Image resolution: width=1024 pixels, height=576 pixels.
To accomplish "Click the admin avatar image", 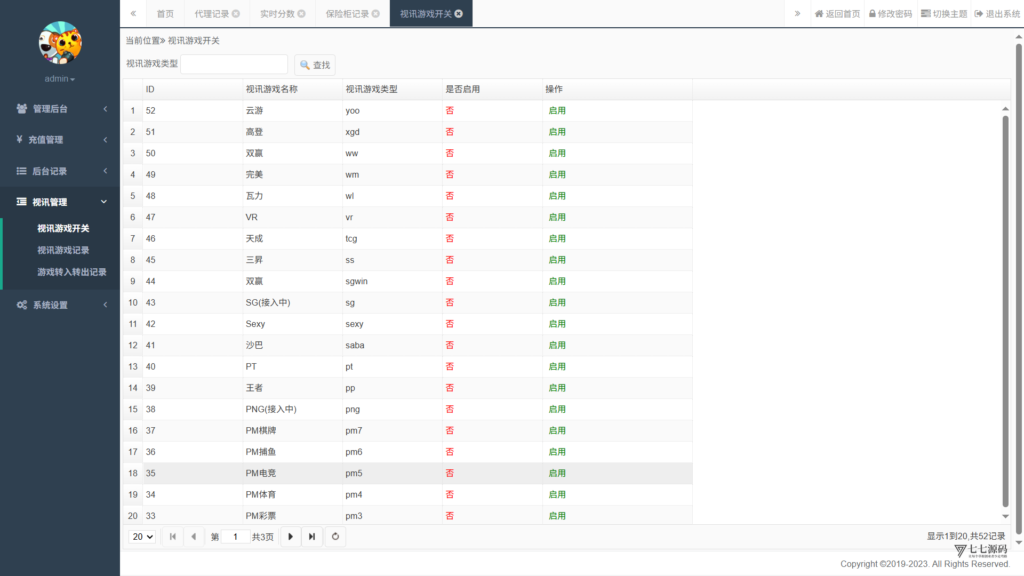I will click(x=59, y=42).
